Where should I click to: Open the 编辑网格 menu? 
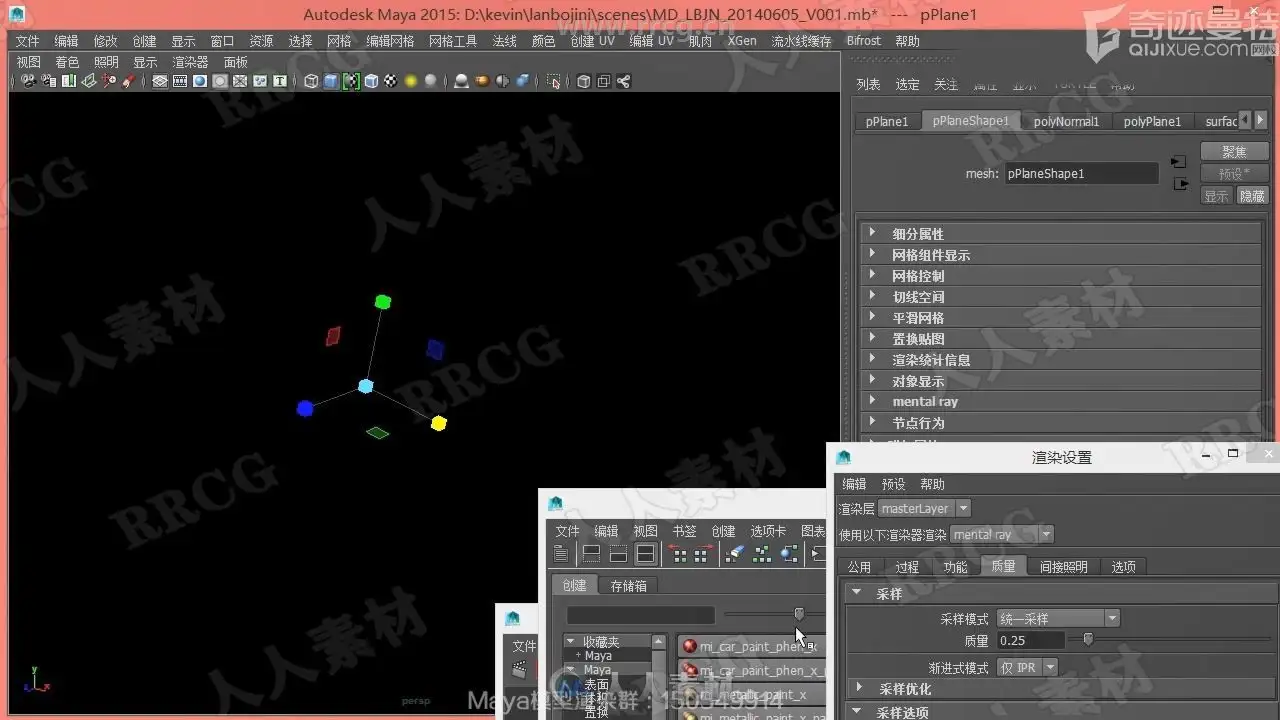tap(390, 41)
